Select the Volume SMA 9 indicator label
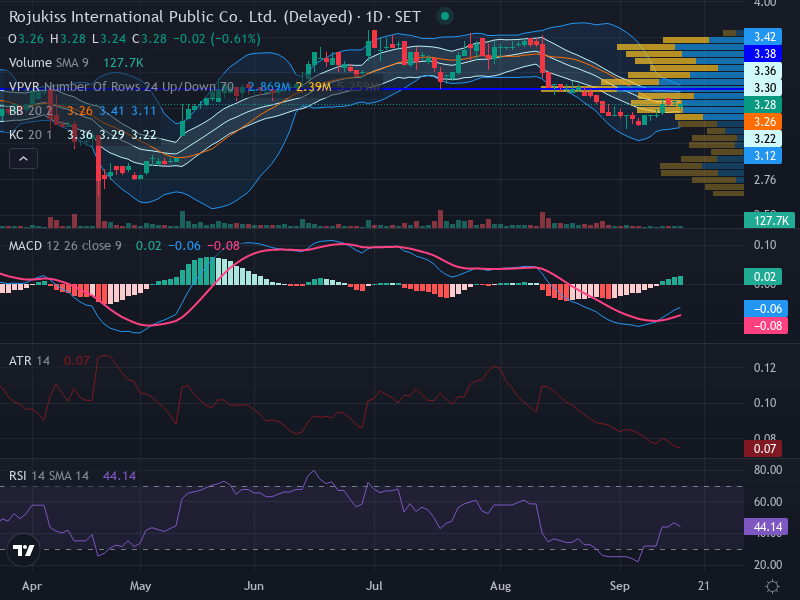Screen dimensions: 800x600 click(48, 63)
